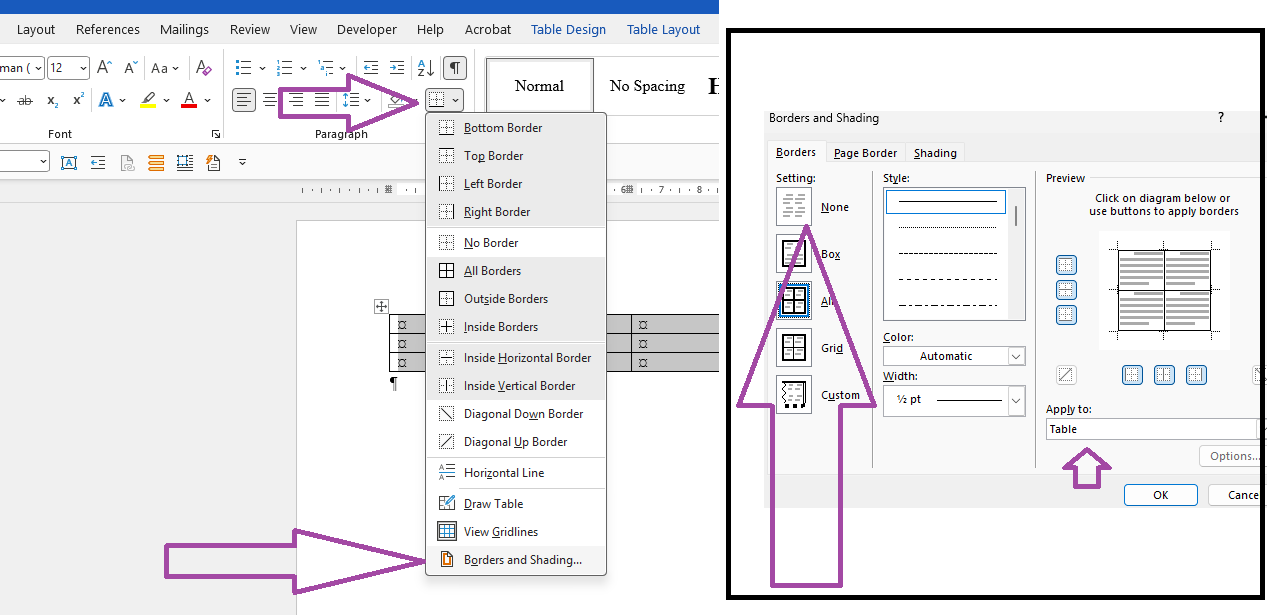Click the Line and Paragraph Spacing icon
The image size is (1267, 615).
point(350,100)
